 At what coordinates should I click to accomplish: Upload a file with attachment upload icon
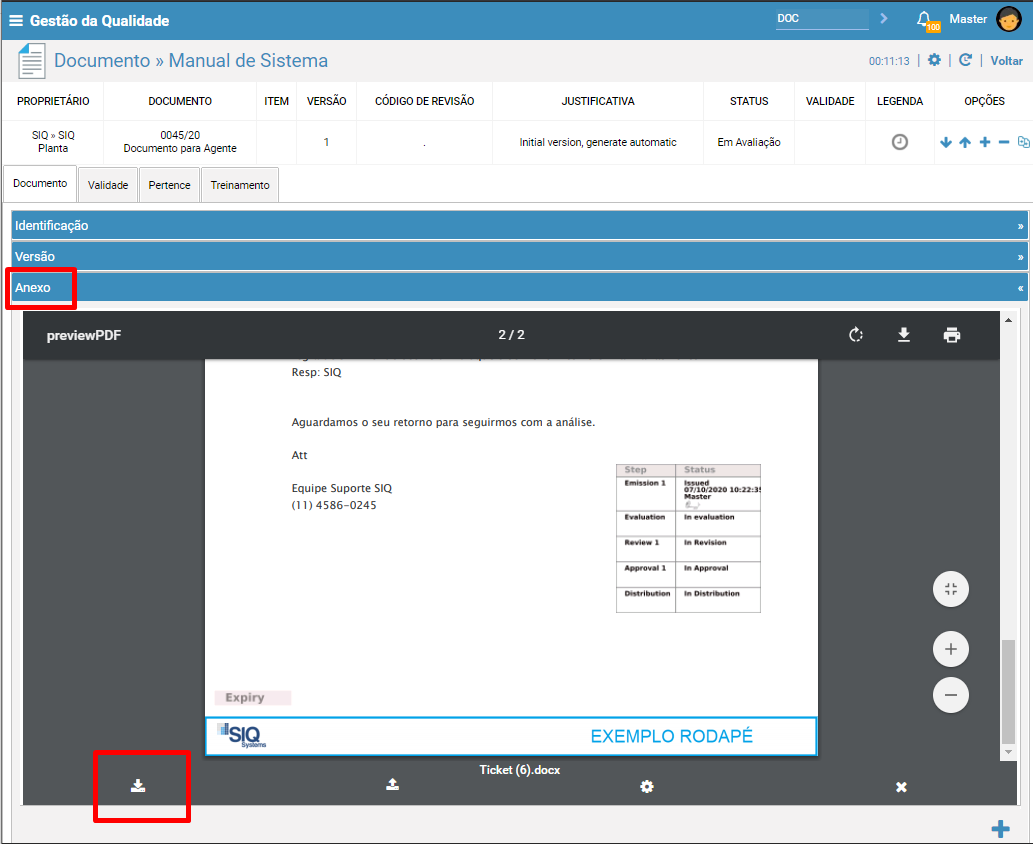point(393,784)
